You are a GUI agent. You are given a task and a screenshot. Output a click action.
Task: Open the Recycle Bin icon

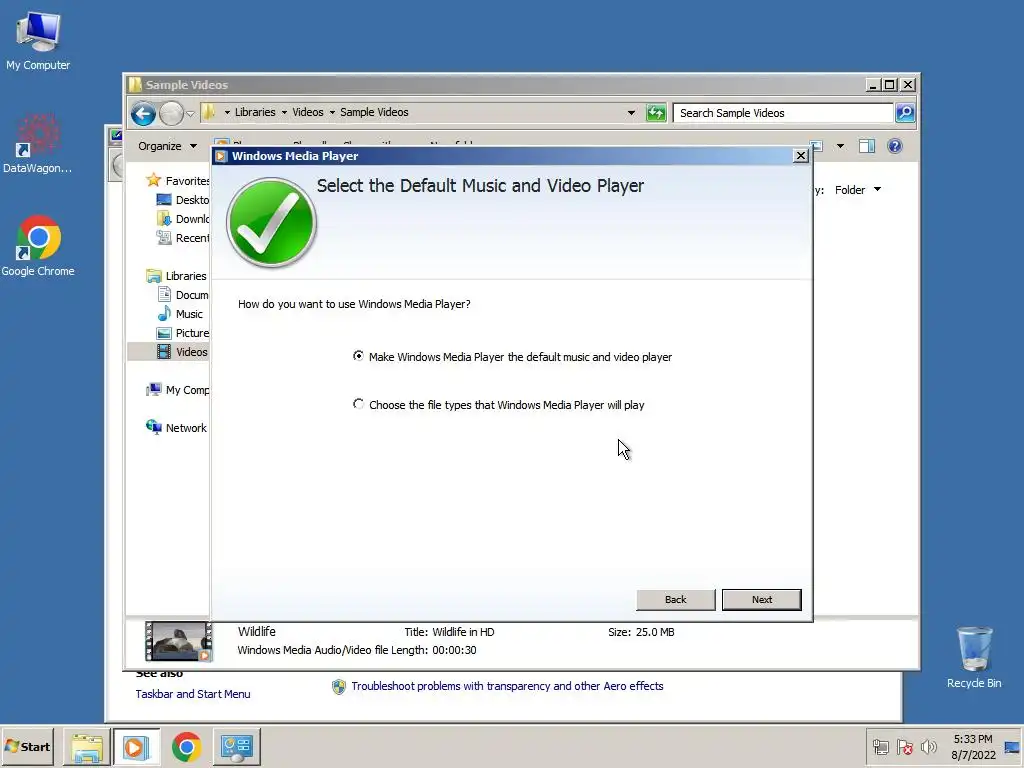click(974, 657)
